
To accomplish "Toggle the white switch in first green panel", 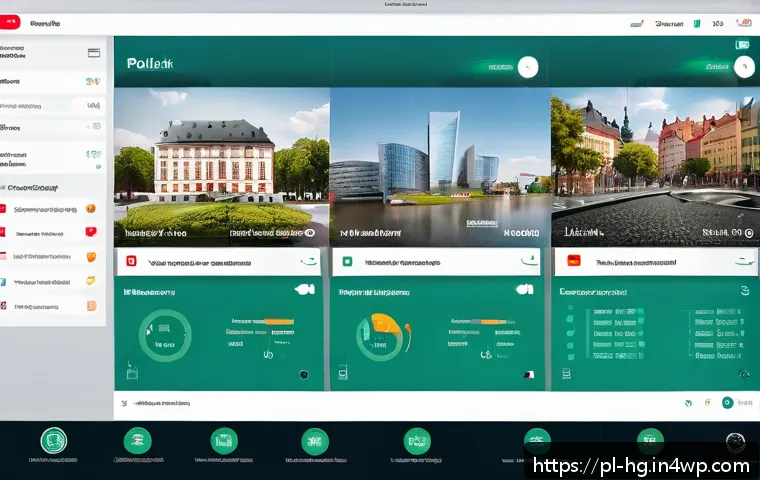I will pyautogui.click(x=304, y=290).
